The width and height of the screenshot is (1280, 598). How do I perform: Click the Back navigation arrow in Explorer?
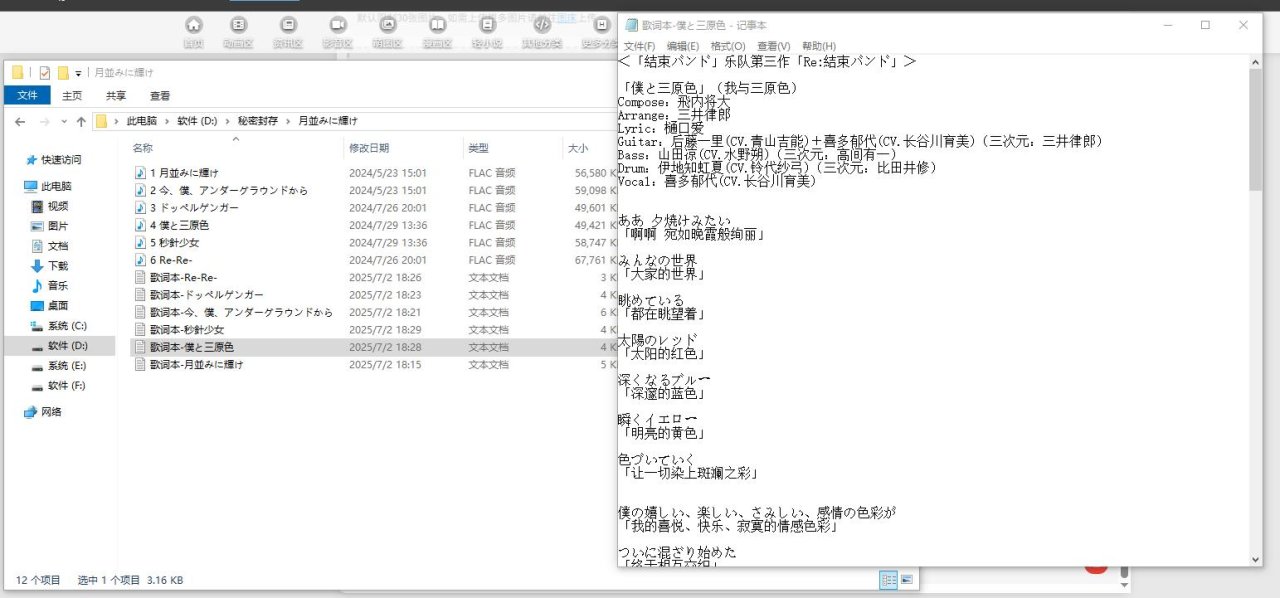pos(20,121)
